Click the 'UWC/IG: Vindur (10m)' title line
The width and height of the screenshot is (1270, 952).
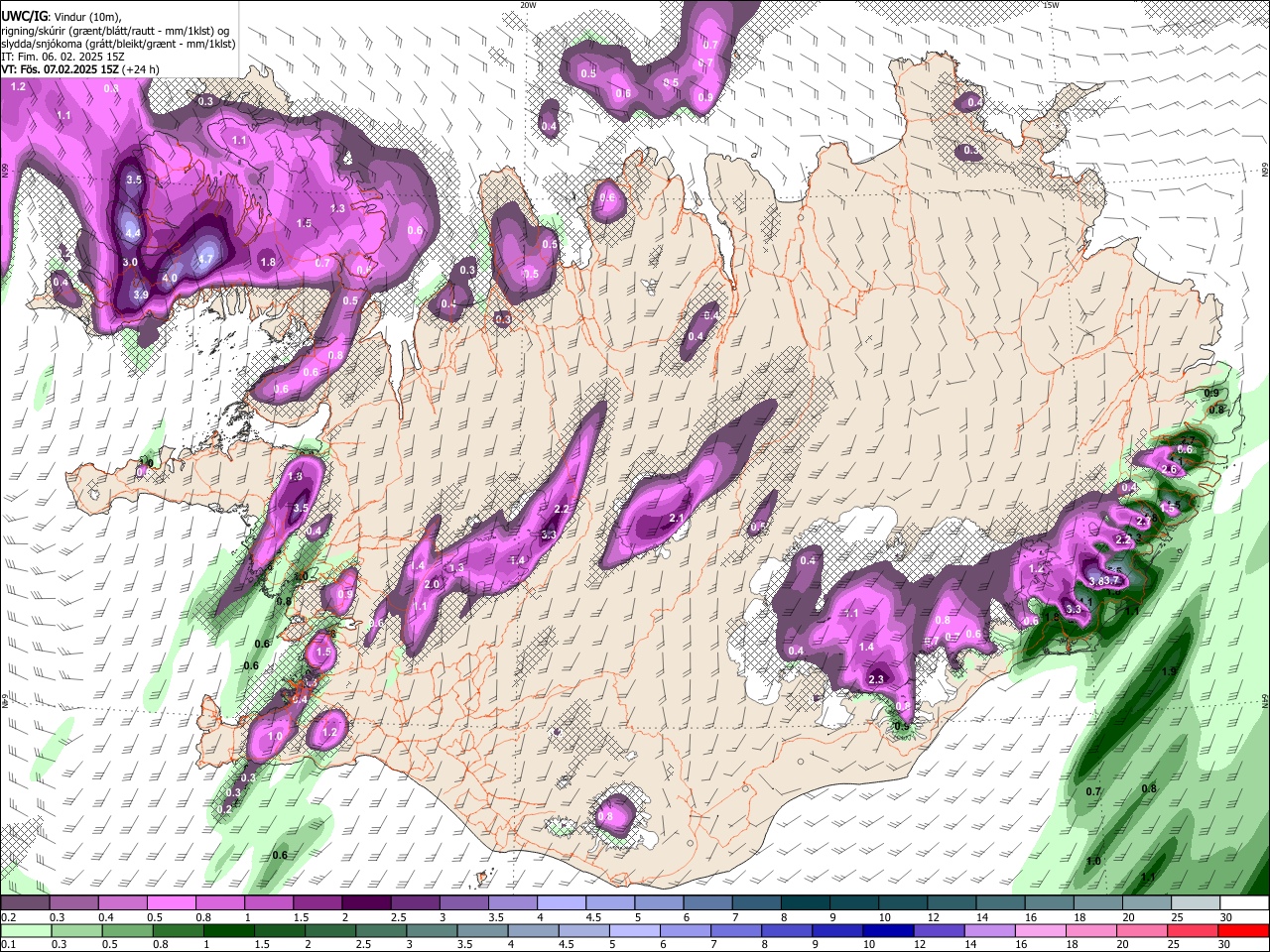(x=61, y=17)
